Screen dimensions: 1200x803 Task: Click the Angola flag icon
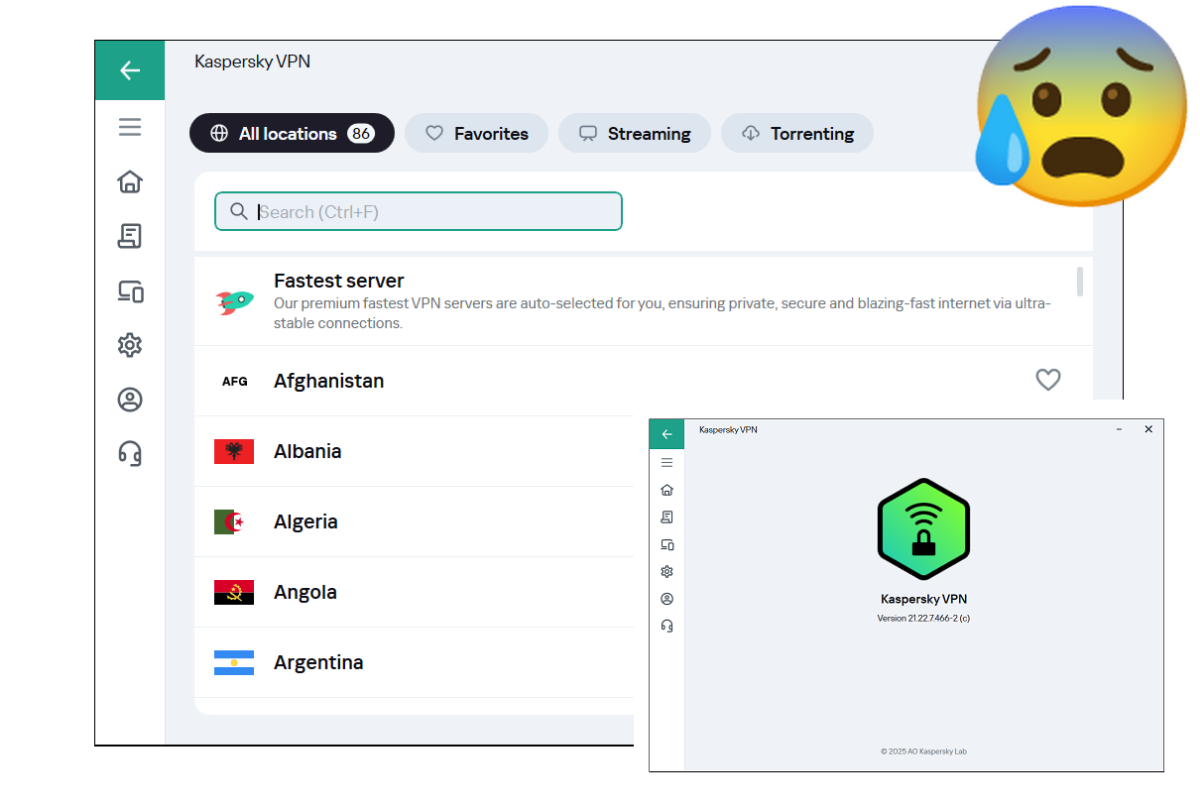click(x=234, y=592)
